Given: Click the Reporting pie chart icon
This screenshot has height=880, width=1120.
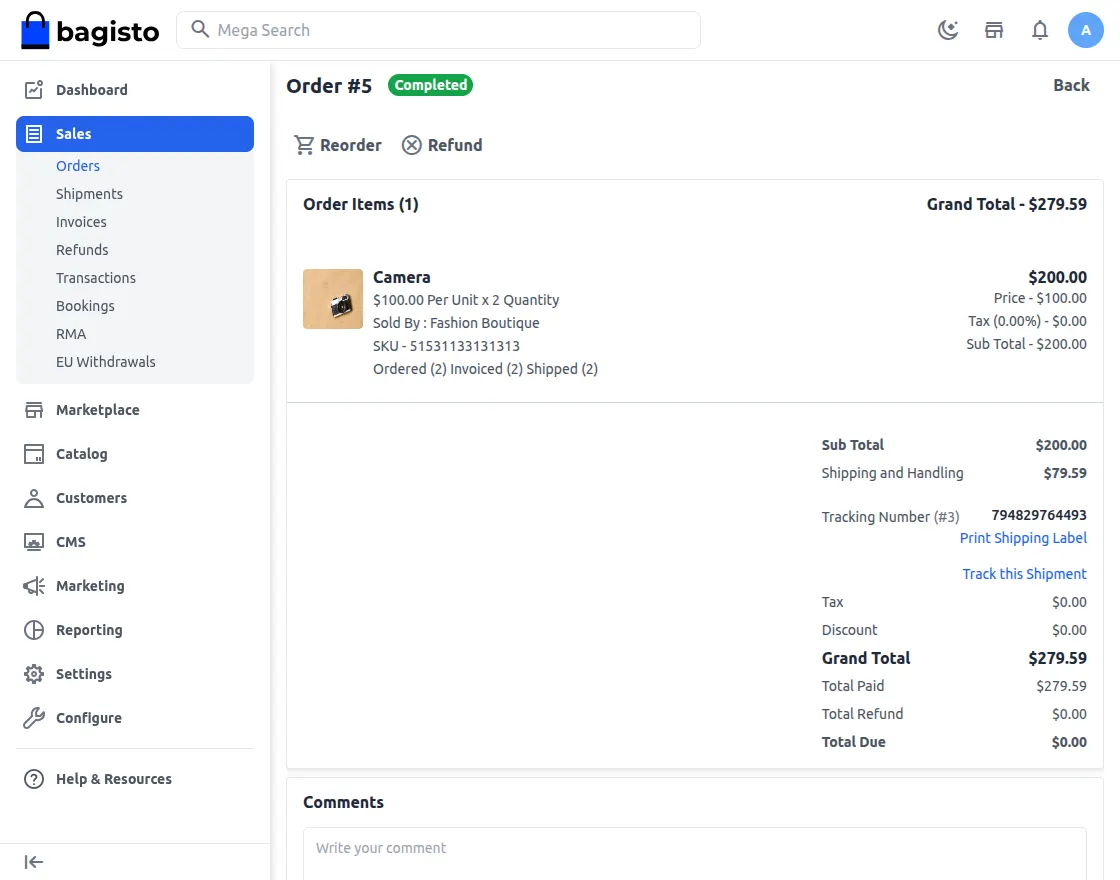Looking at the screenshot, I should point(34,629).
